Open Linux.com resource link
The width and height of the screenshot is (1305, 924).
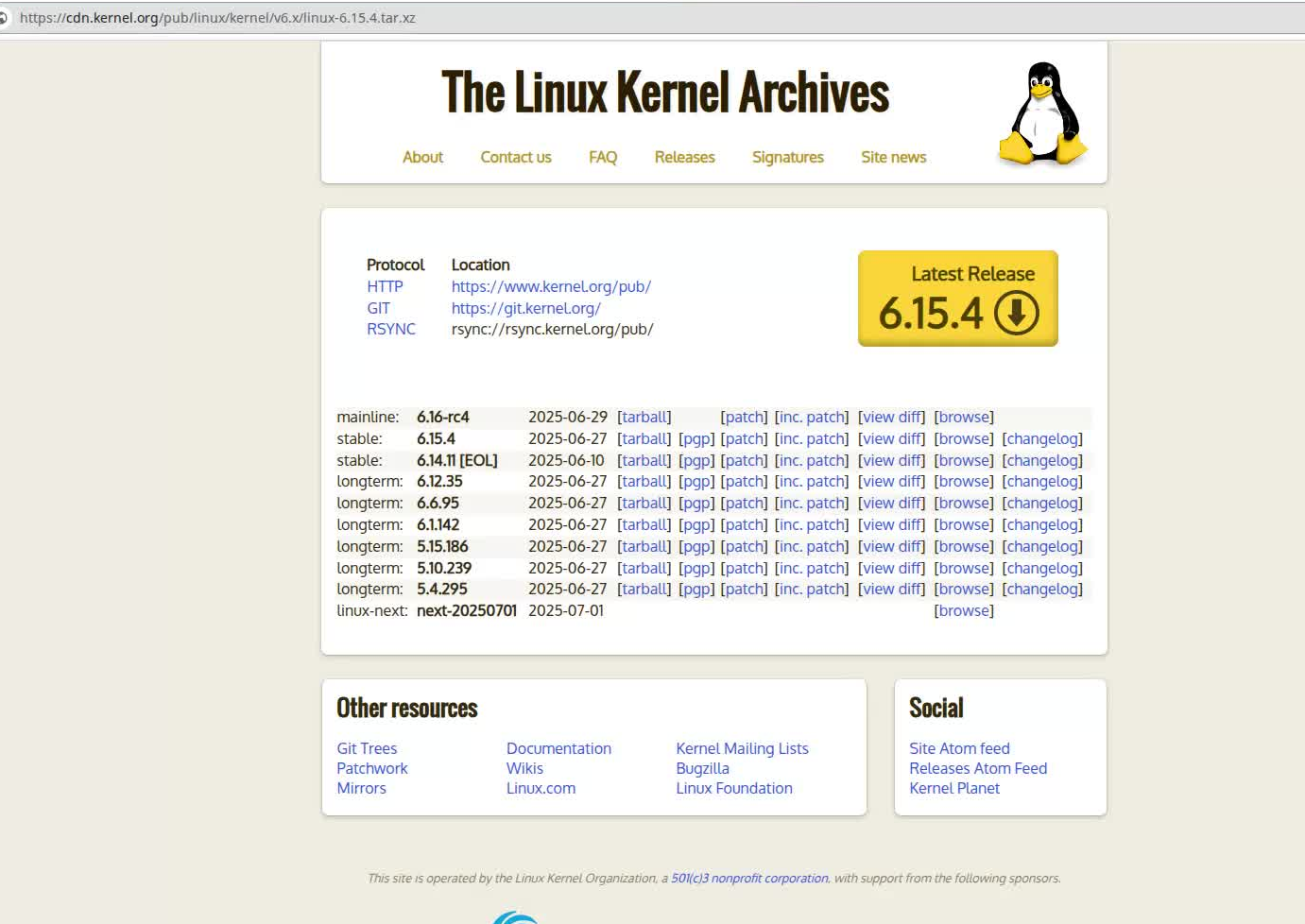[541, 788]
